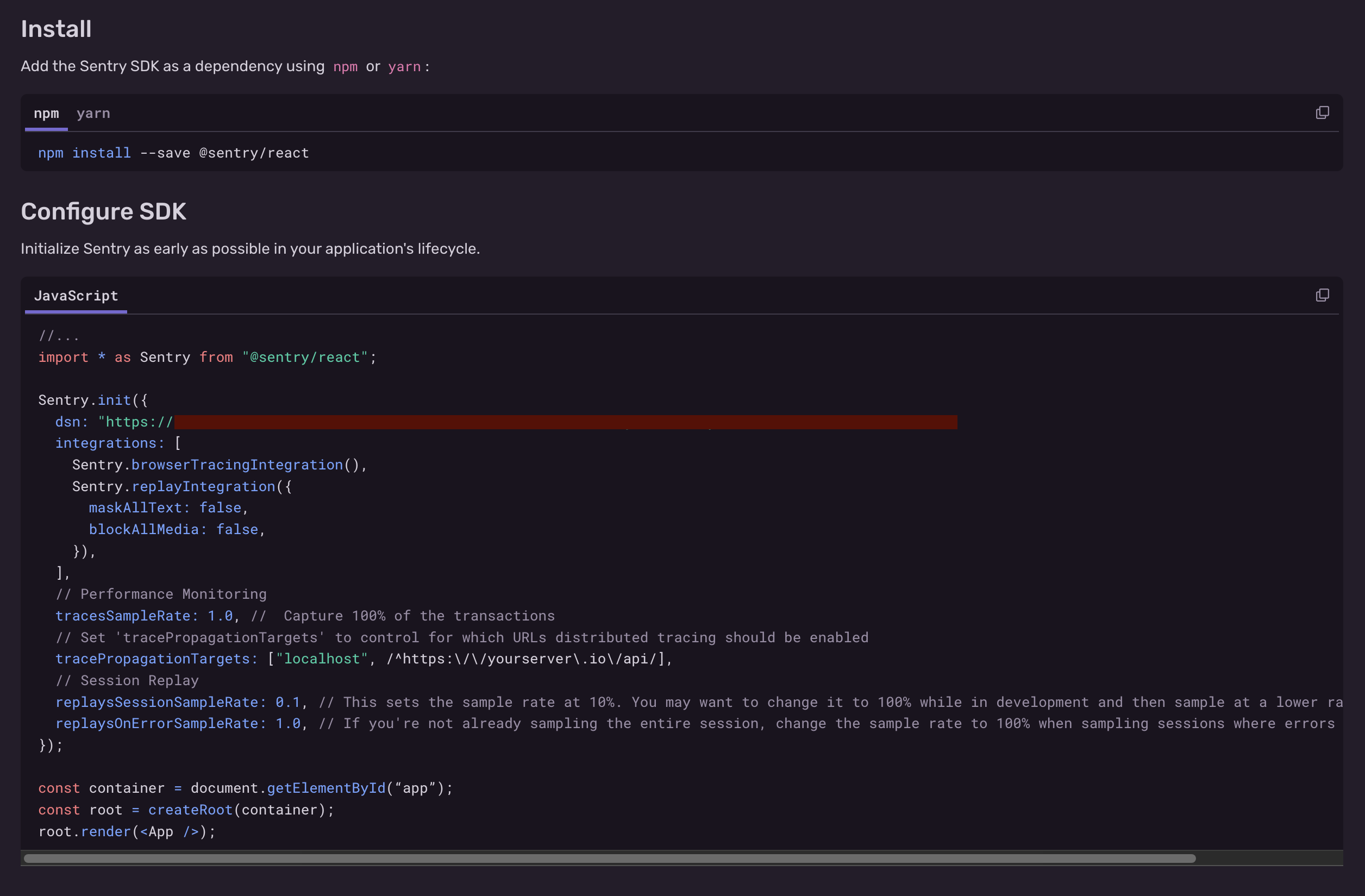Click the browserTracingIntegration call in code
The width and height of the screenshot is (1365, 896).
coord(237,465)
